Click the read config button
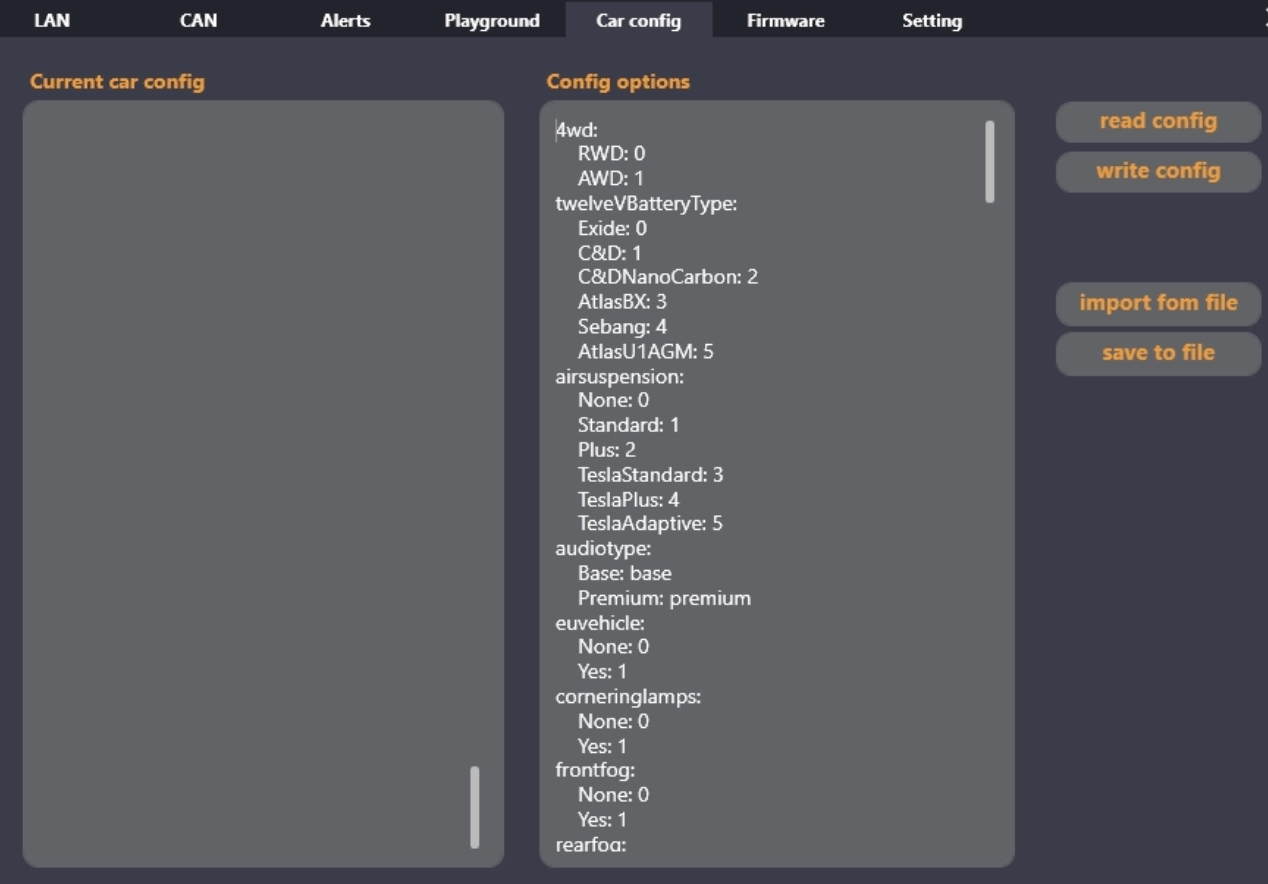The image size is (1268, 884). point(1157,121)
